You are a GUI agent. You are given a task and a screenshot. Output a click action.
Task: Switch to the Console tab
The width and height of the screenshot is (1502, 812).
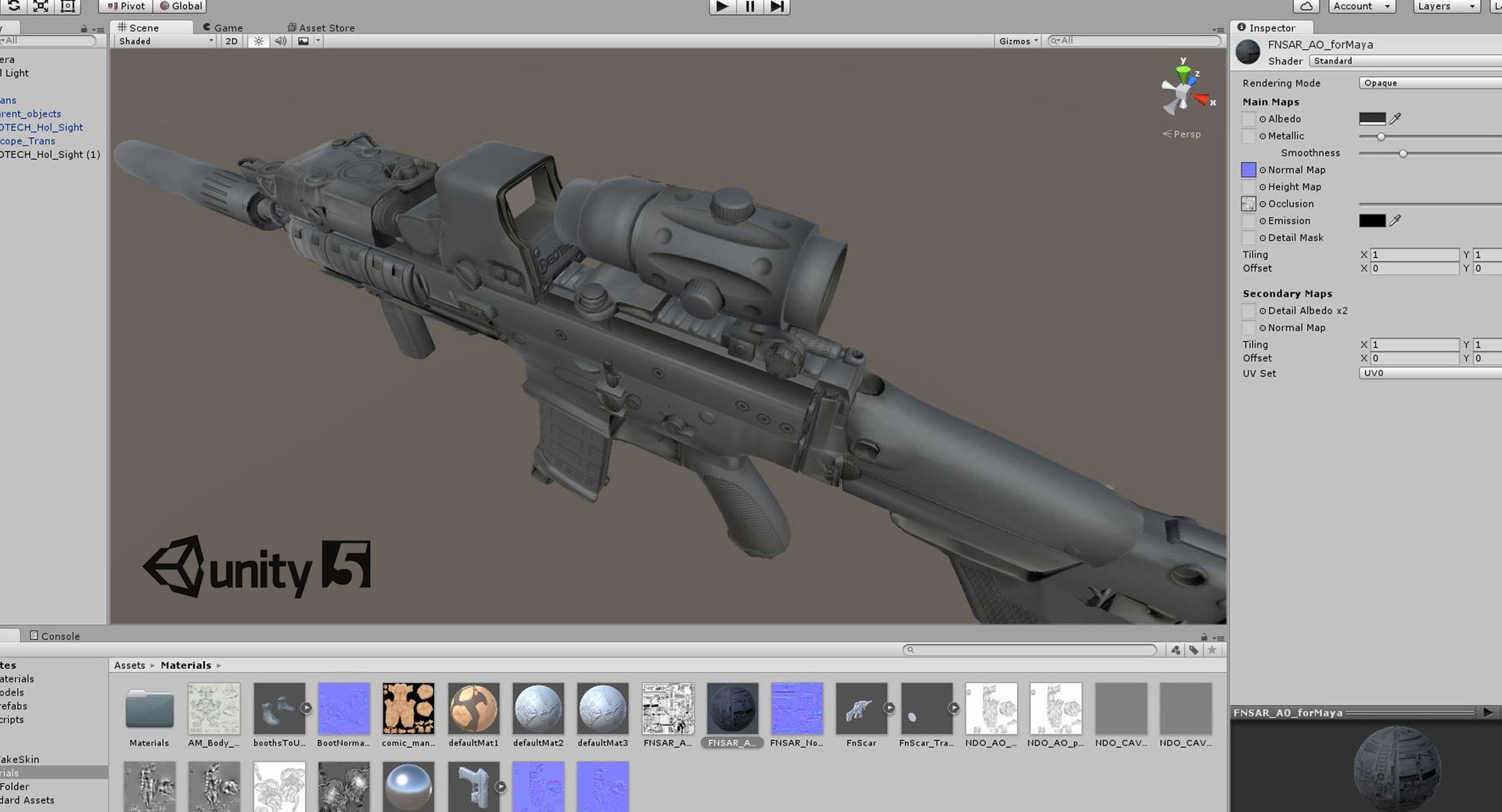55,636
